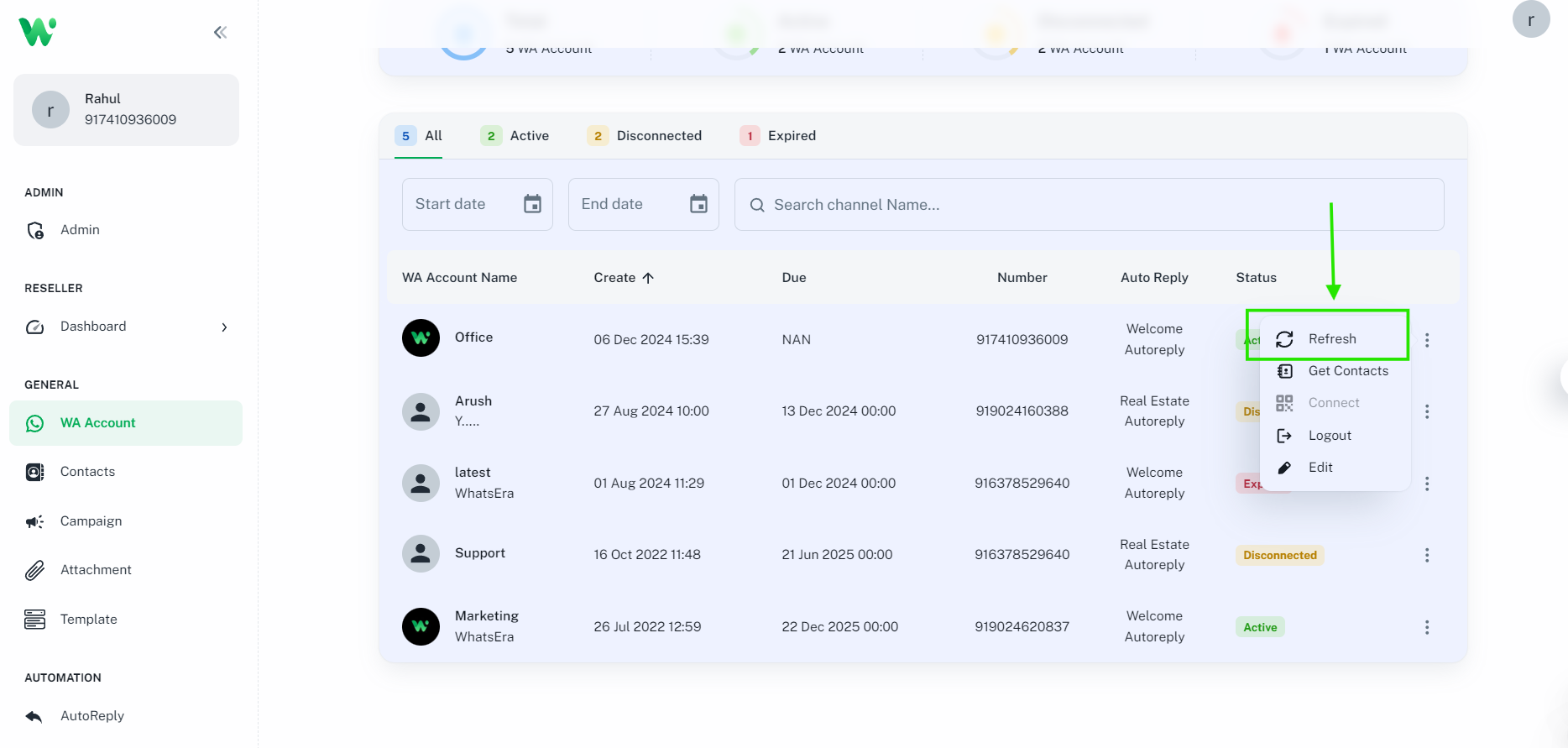Sort by Create column arrow
The image size is (1568, 748).
648,278
